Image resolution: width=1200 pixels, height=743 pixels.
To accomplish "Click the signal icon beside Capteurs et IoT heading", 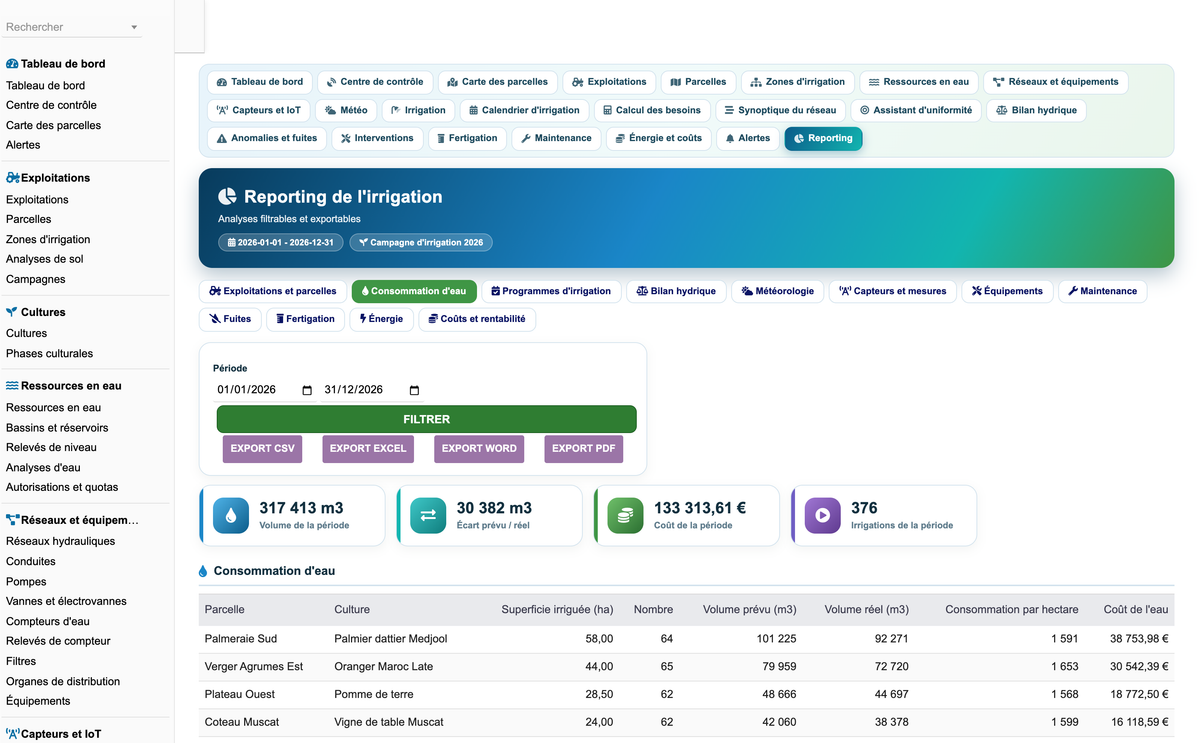I will click(x=12, y=733).
